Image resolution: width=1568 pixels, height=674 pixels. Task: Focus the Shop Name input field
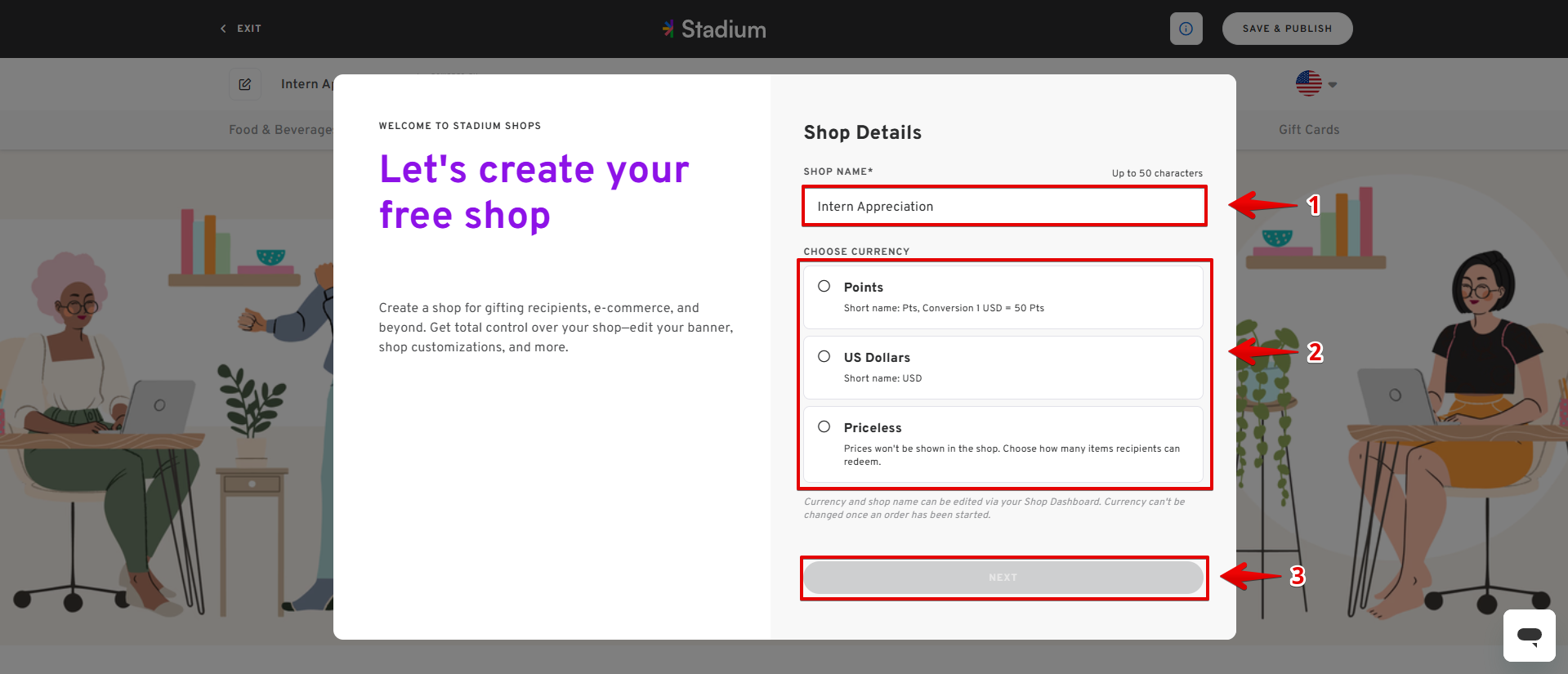coord(1003,207)
